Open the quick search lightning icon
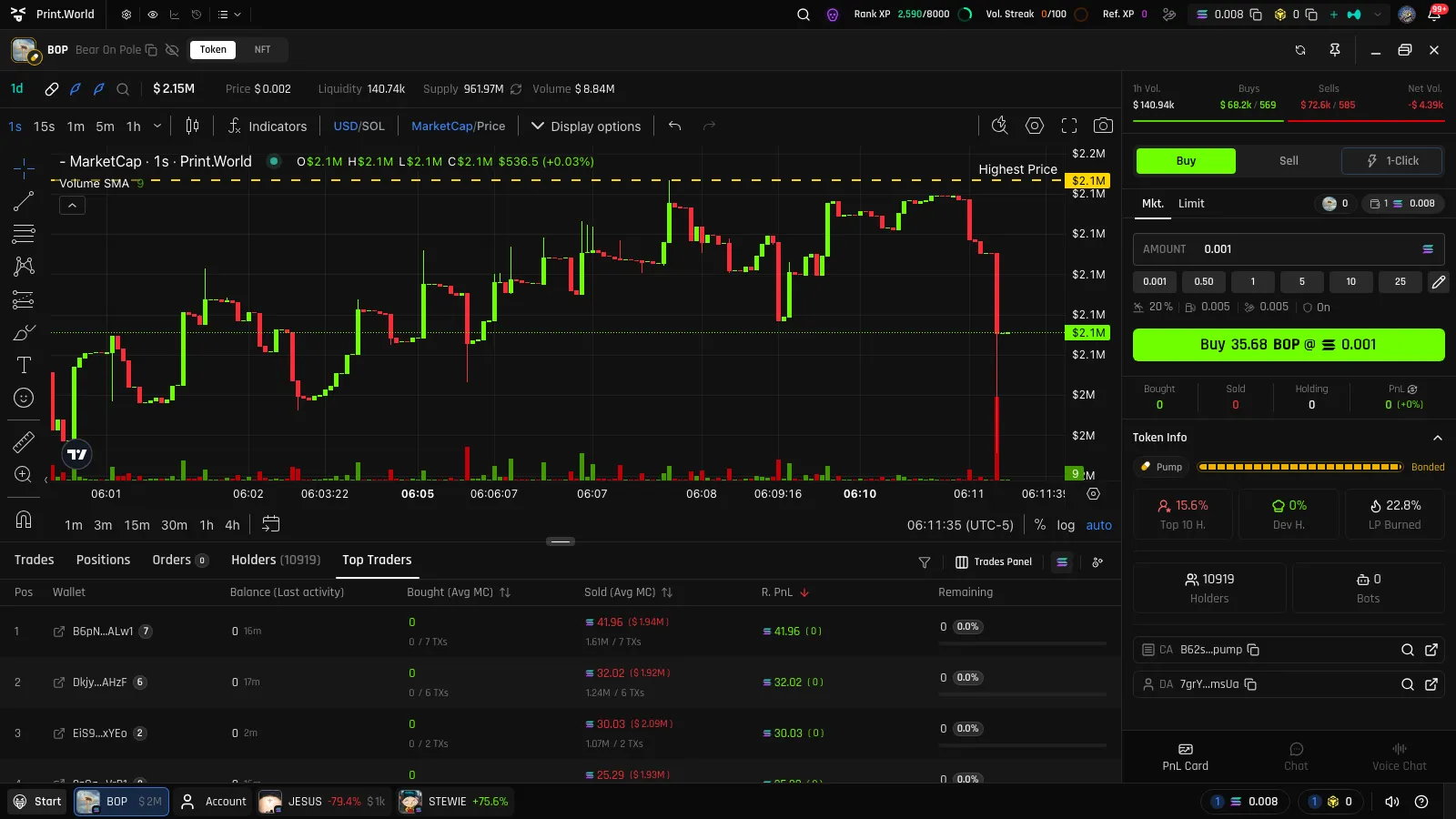1456x819 pixels. click(999, 126)
